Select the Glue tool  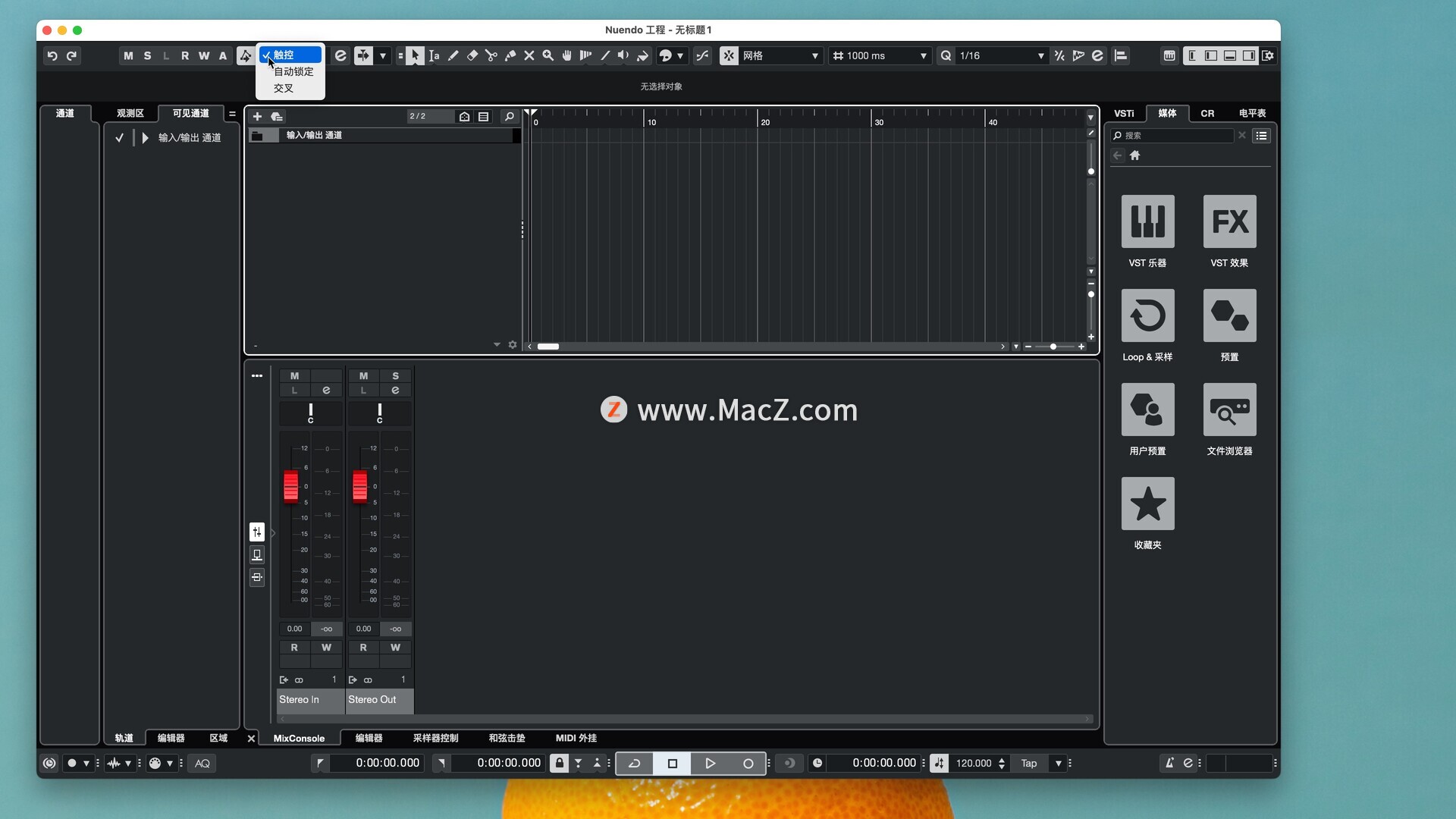pos(510,55)
